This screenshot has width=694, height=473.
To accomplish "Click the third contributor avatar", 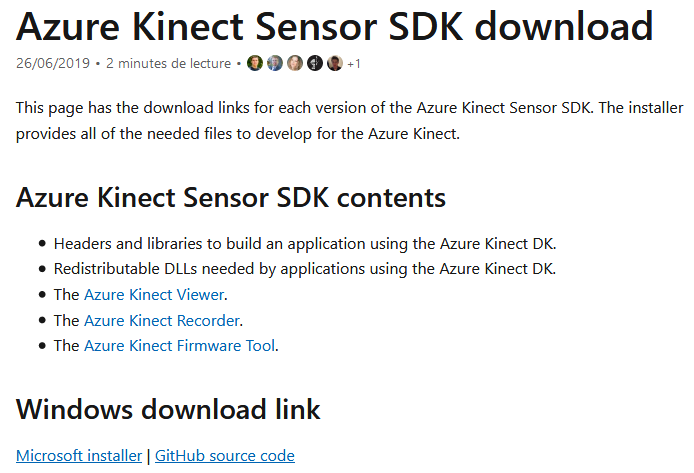I will pos(295,63).
